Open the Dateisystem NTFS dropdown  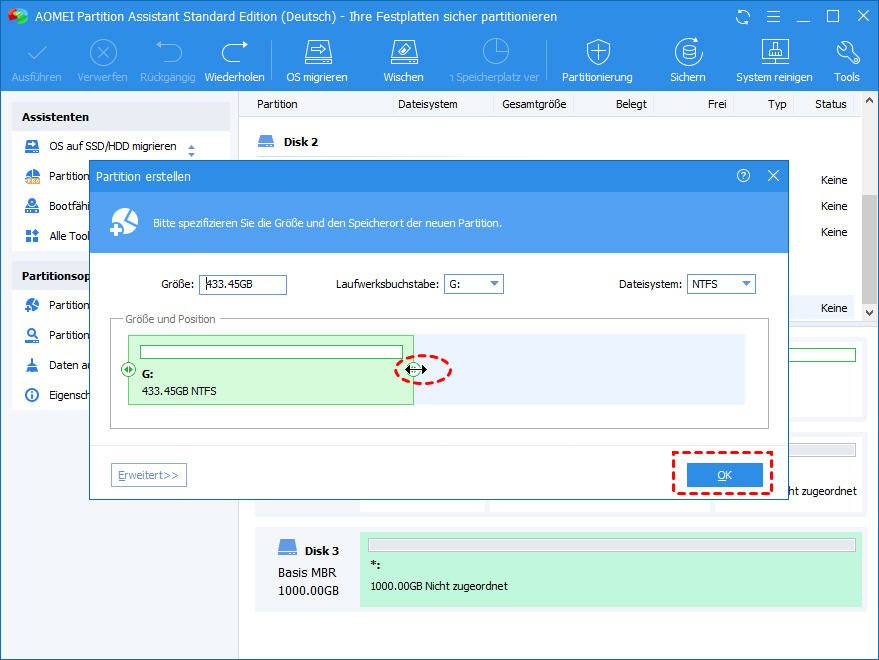721,284
